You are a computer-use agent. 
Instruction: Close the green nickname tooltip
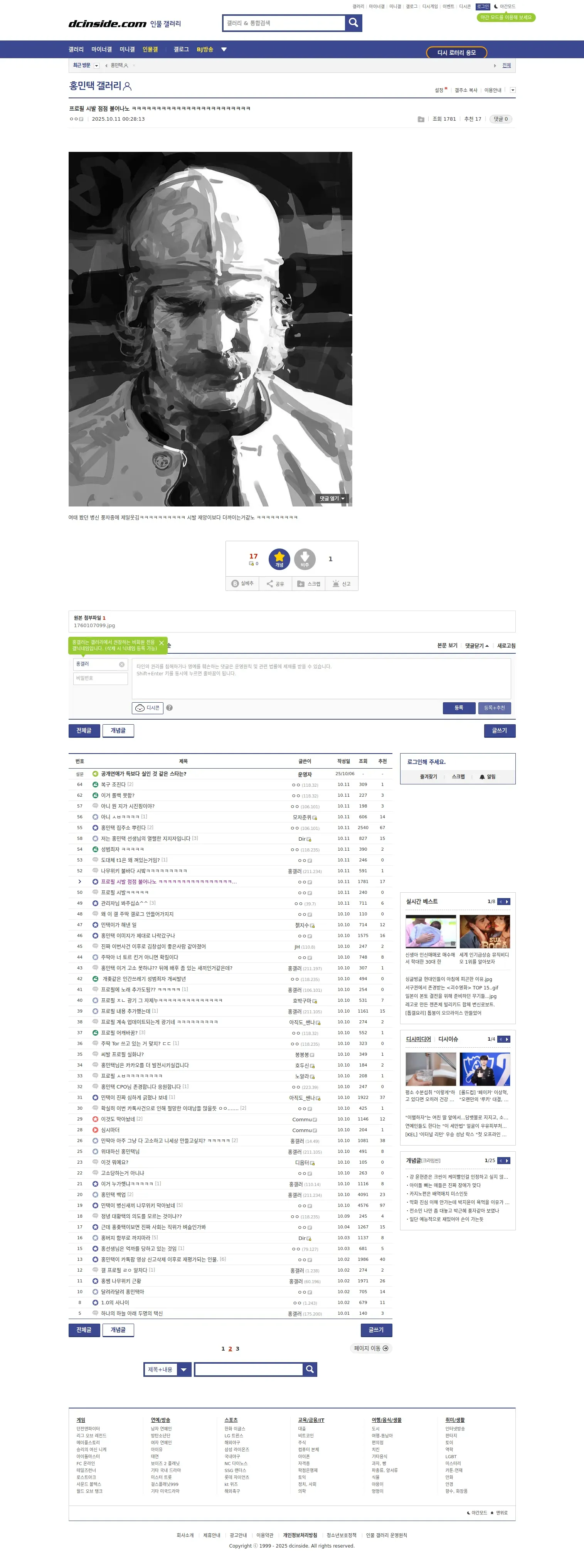(x=162, y=643)
